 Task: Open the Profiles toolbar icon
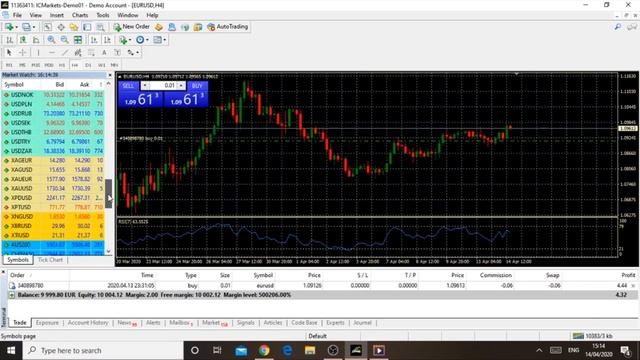click(26, 27)
